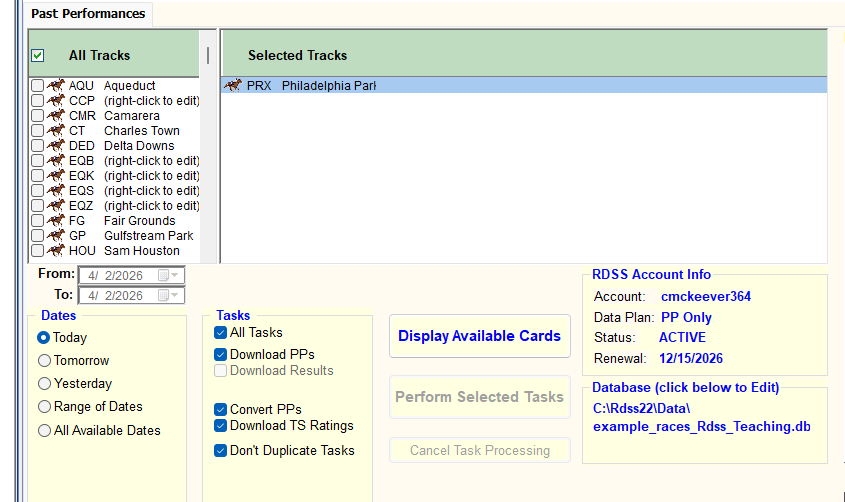Click Display Available Cards button
The image size is (845, 502).
480,336
